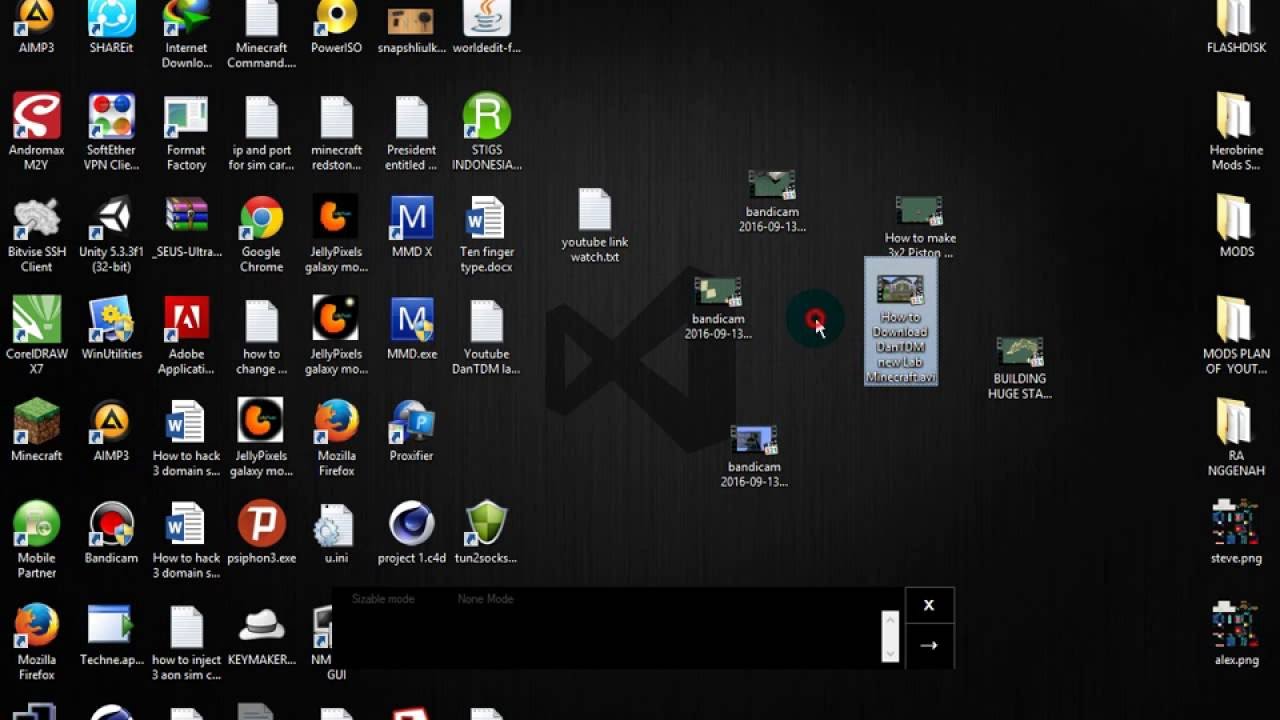Select the minecraft redstone text file

tap(336, 131)
